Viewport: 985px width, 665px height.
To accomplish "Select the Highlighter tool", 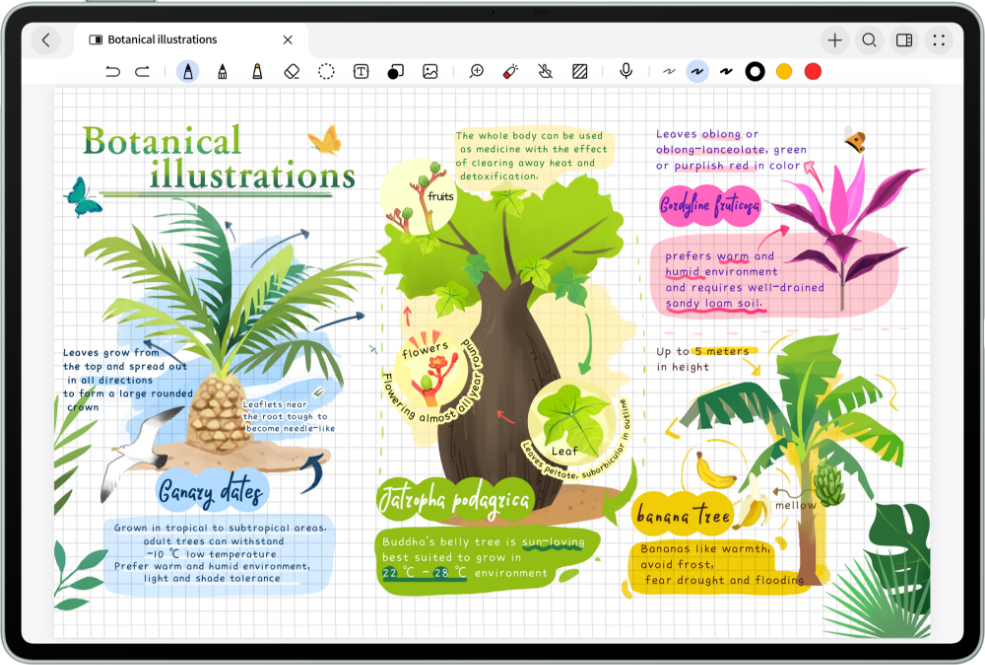I will coord(256,71).
